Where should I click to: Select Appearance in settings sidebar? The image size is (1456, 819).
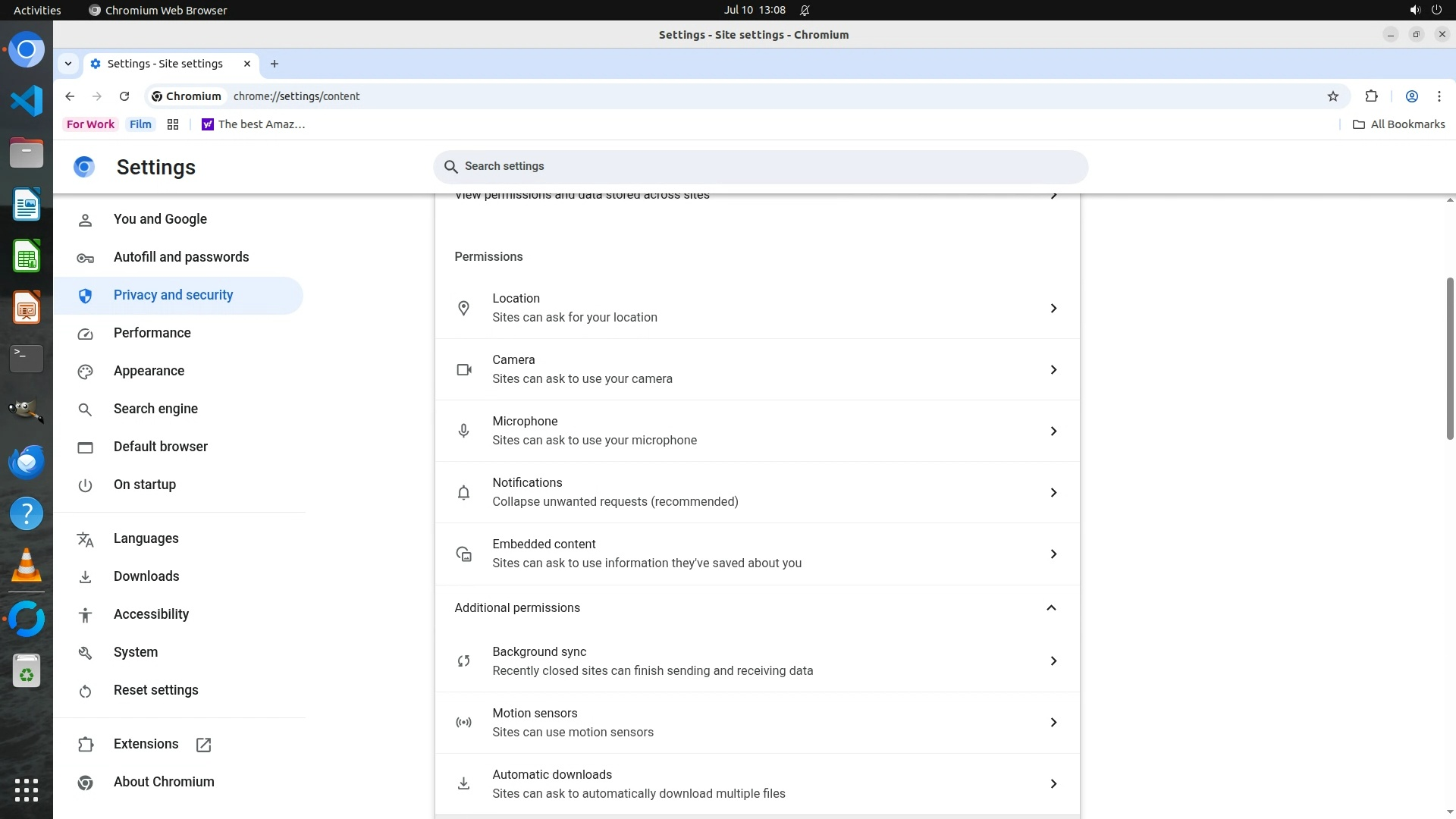(149, 371)
